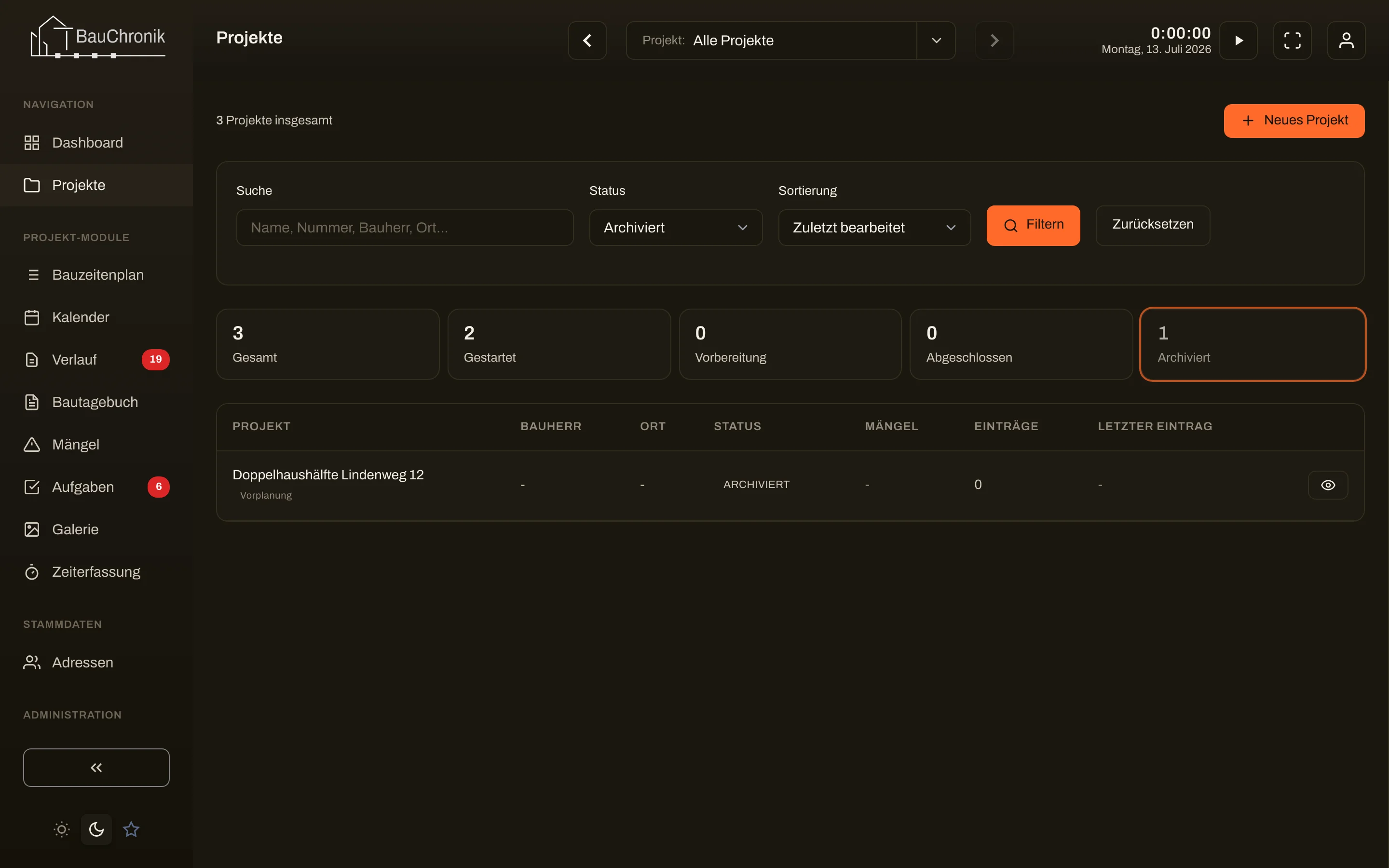Click the Aufgaben checkbox icon
The image size is (1389, 868).
31,488
